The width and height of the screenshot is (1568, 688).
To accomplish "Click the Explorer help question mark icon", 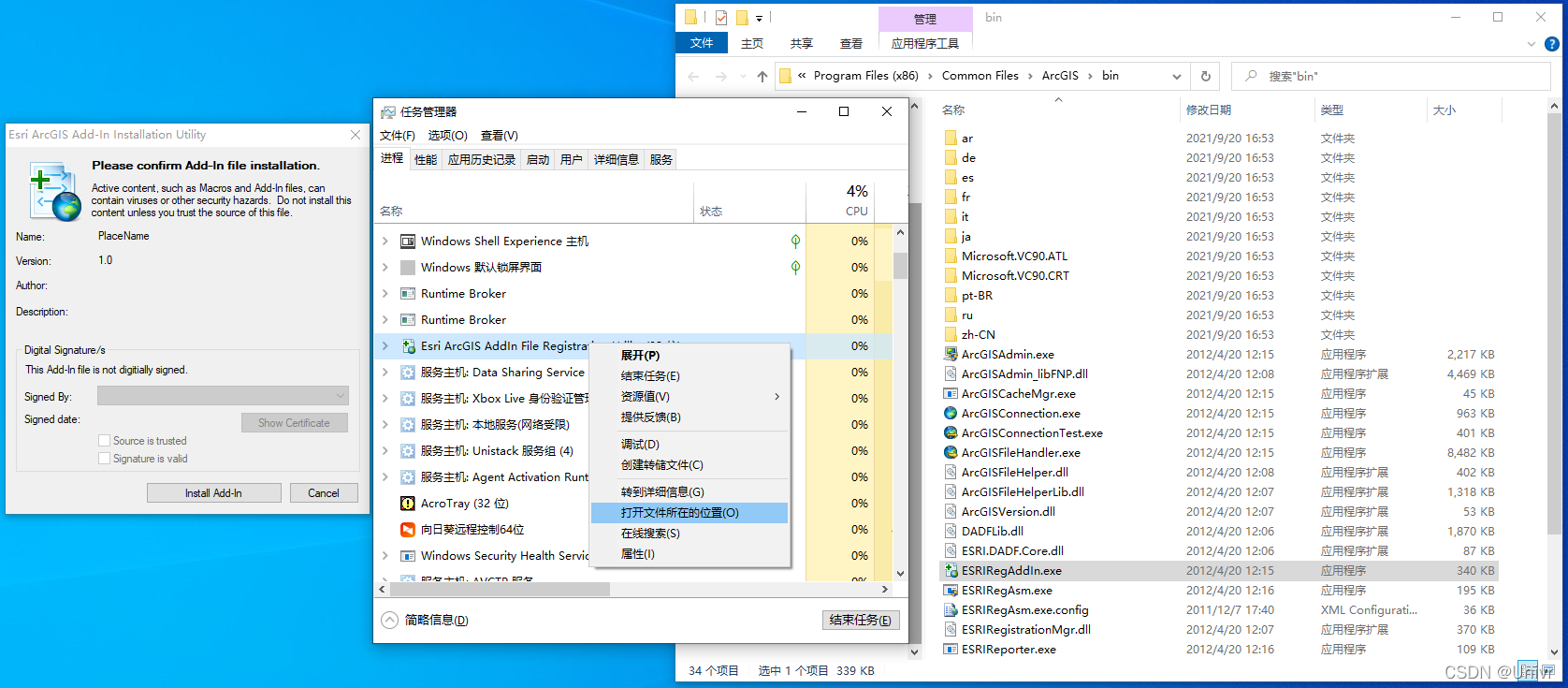I will [1552, 43].
